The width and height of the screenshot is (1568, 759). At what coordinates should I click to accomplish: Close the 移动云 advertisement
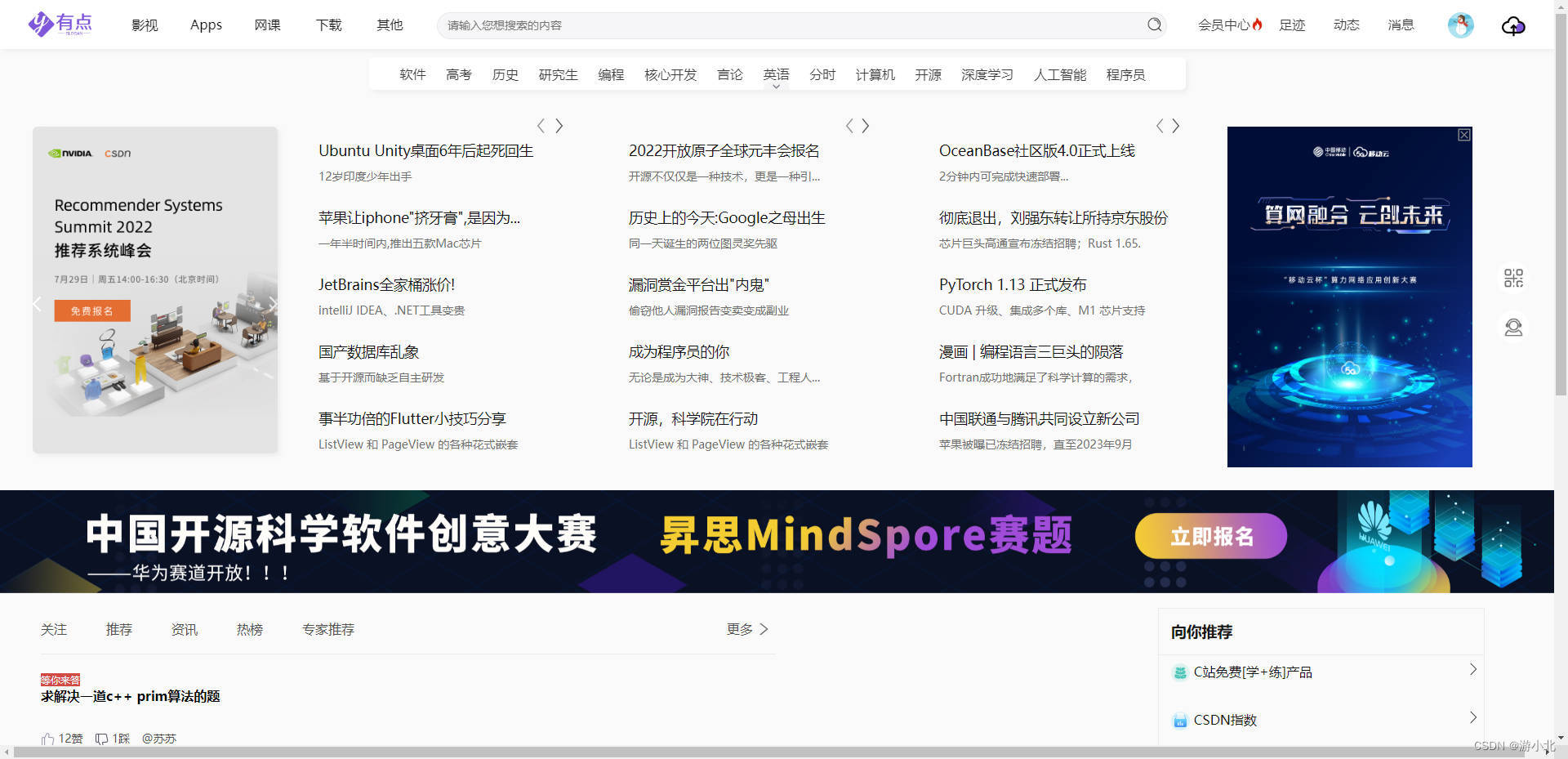click(1463, 135)
